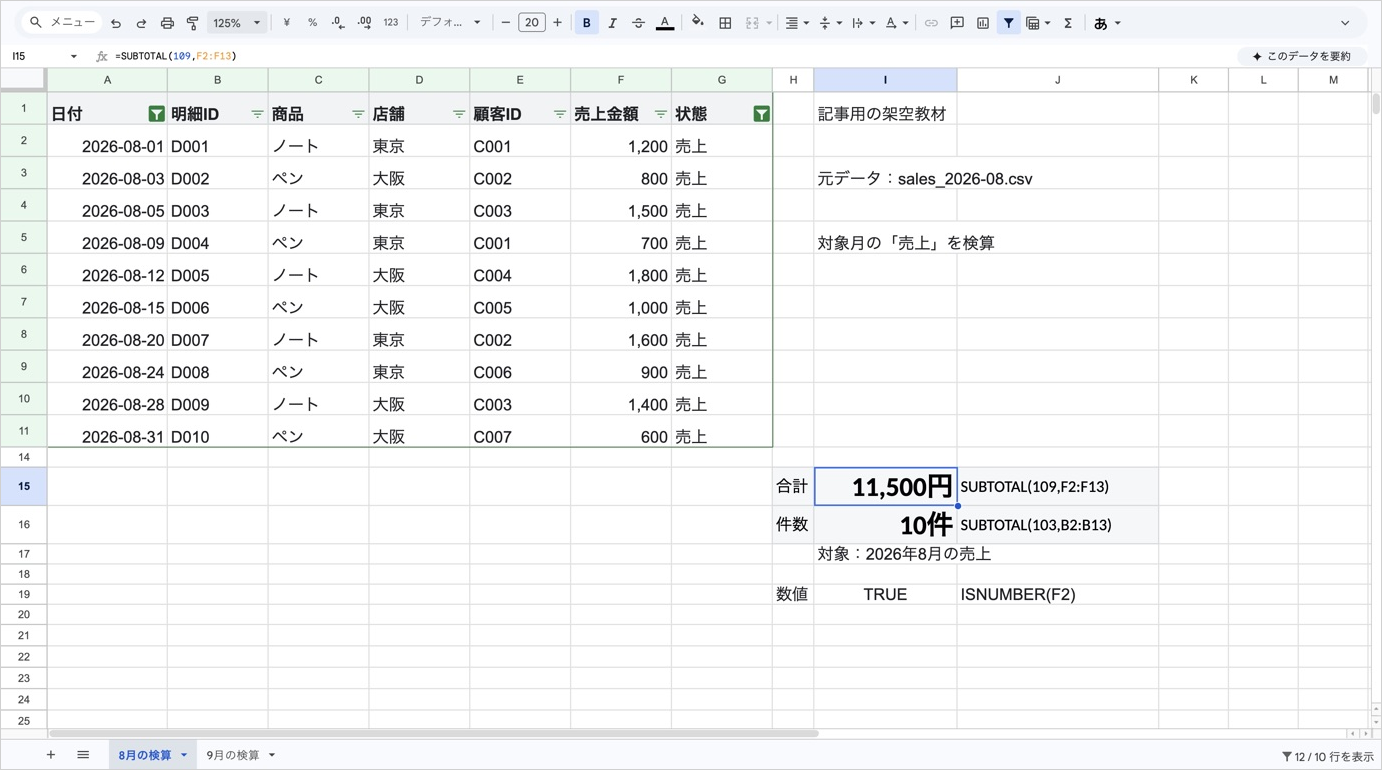
Task: Open the all sheets list icon
Action: 83,755
